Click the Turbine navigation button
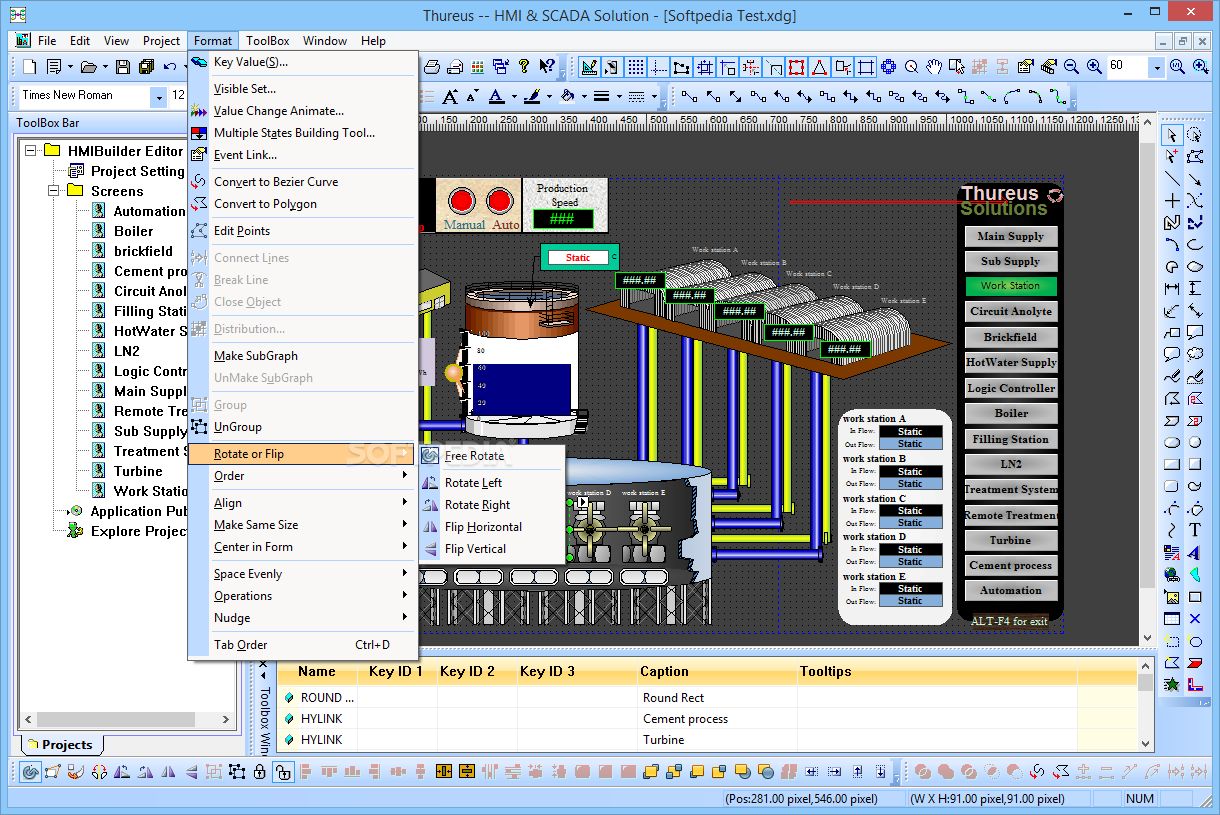1220x815 pixels. click(x=1010, y=540)
